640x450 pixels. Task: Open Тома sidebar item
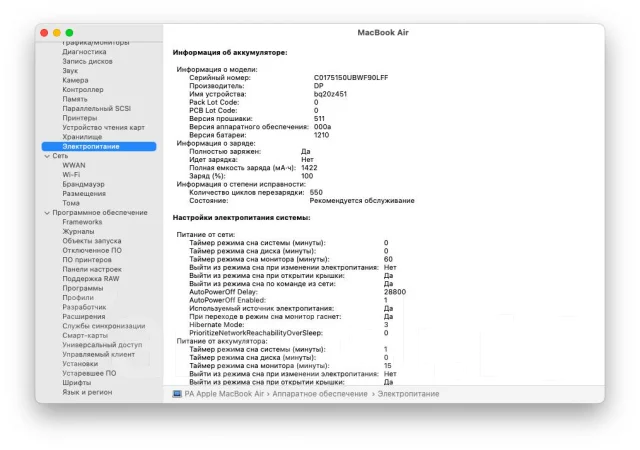coord(71,203)
